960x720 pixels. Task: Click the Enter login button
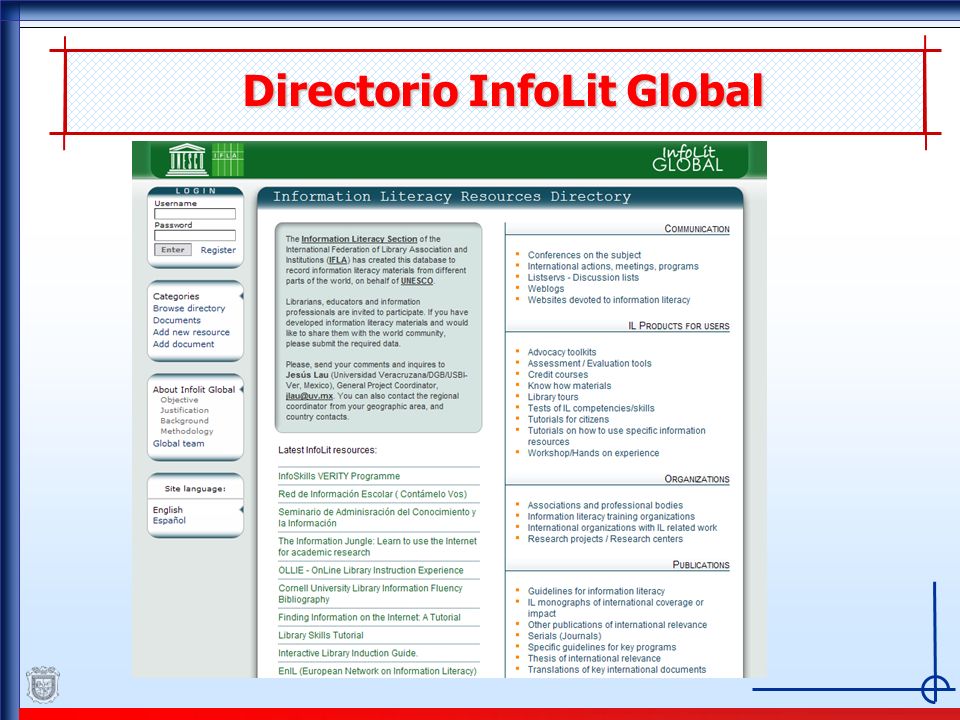coord(173,250)
